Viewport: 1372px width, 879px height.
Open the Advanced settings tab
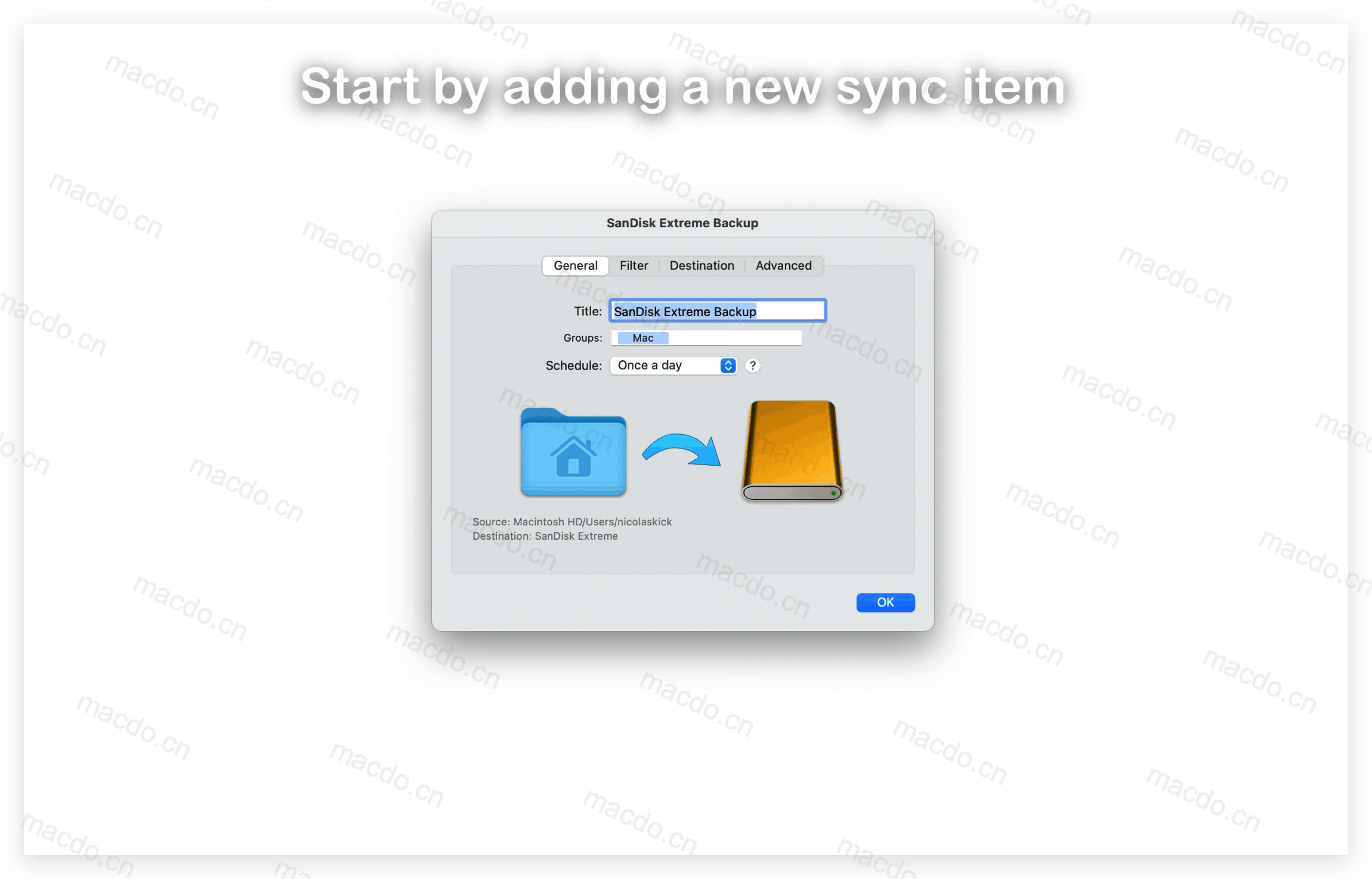(x=783, y=265)
